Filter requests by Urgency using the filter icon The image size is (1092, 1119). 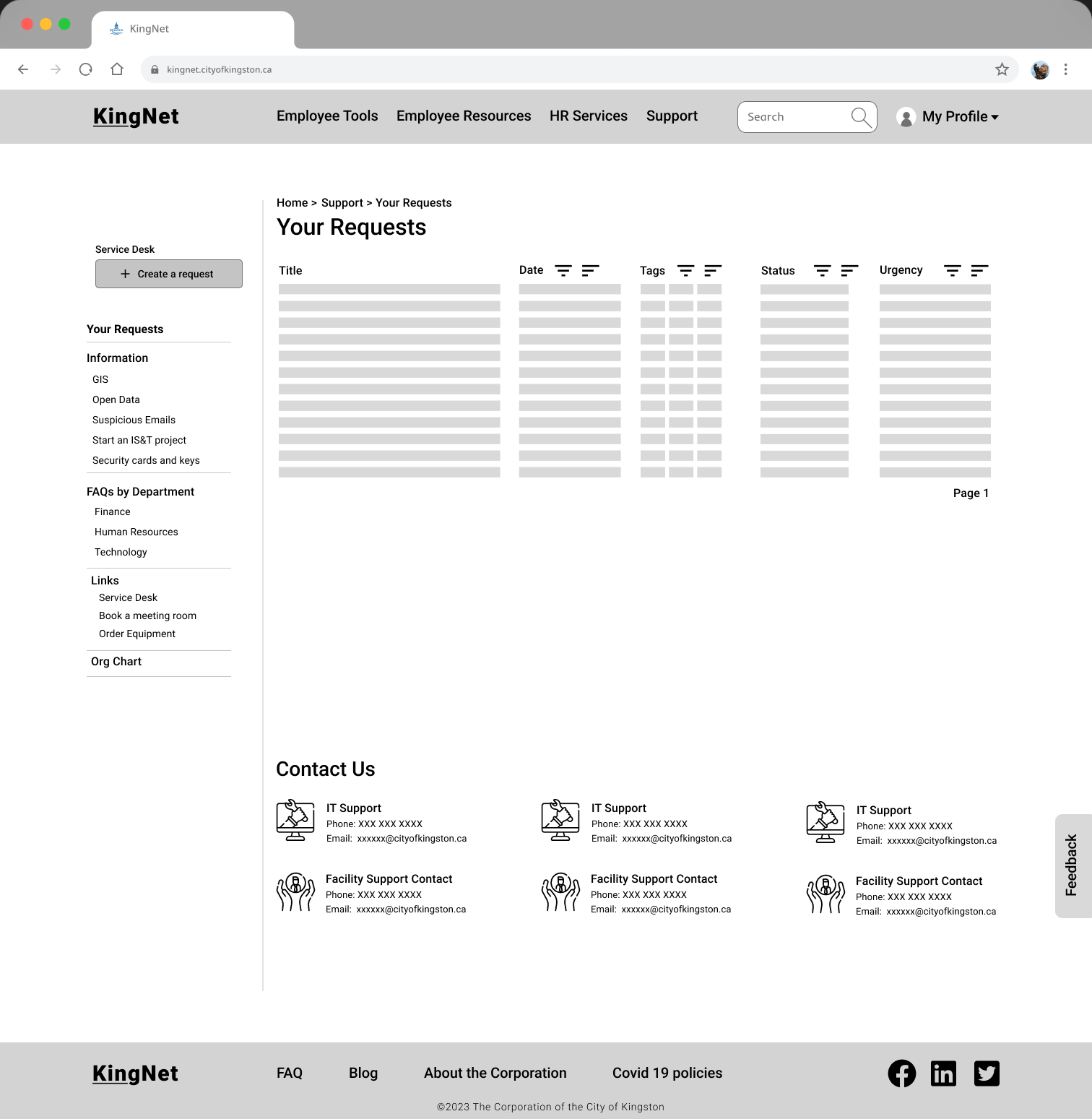point(953,270)
